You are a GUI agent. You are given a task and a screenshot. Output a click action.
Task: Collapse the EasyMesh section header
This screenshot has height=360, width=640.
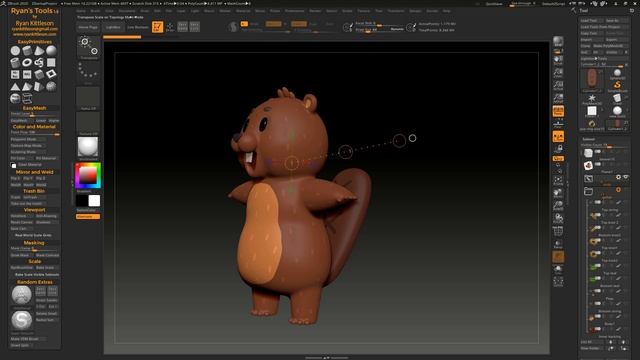point(35,108)
